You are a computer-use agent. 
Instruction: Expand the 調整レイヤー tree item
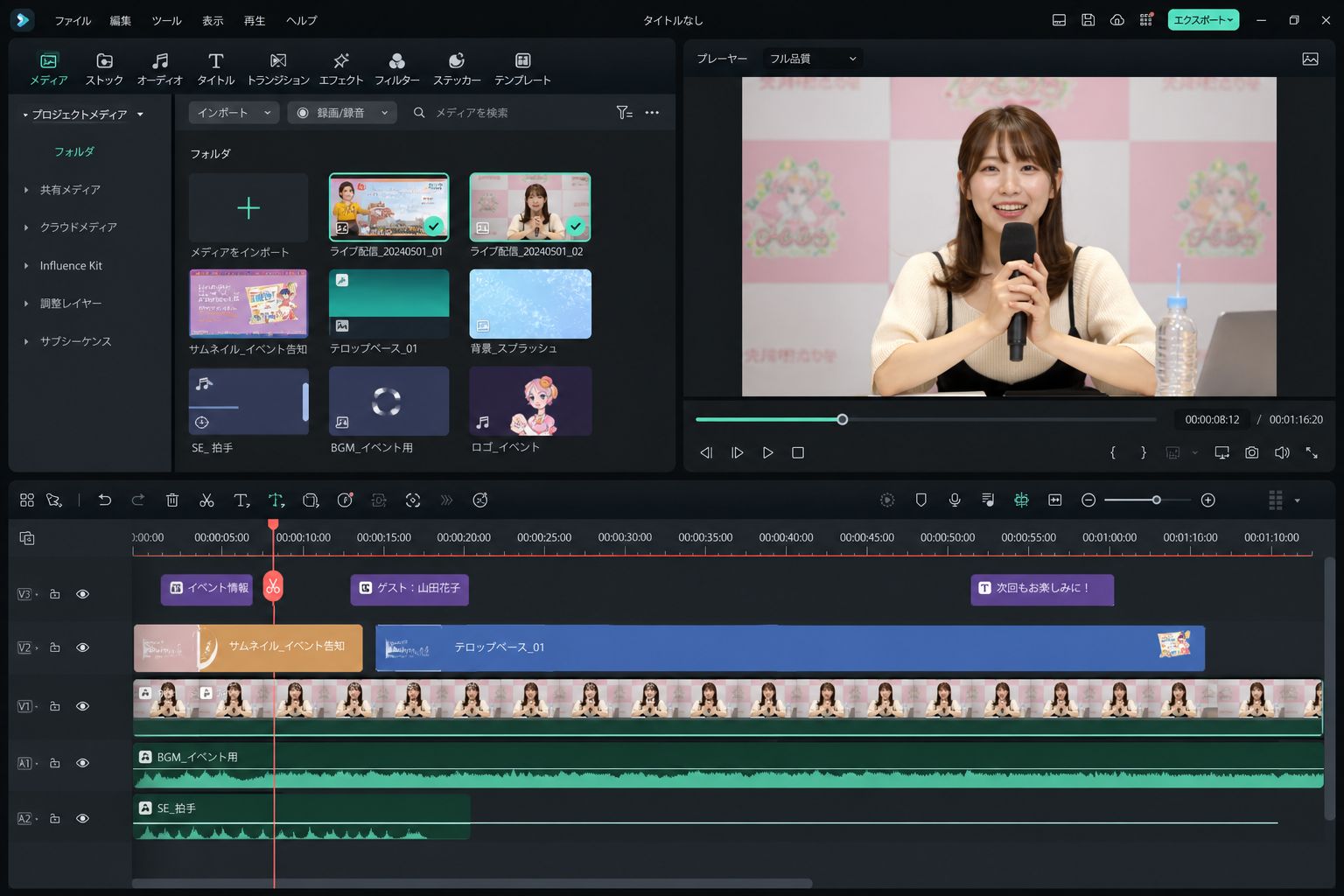(26, 304)
